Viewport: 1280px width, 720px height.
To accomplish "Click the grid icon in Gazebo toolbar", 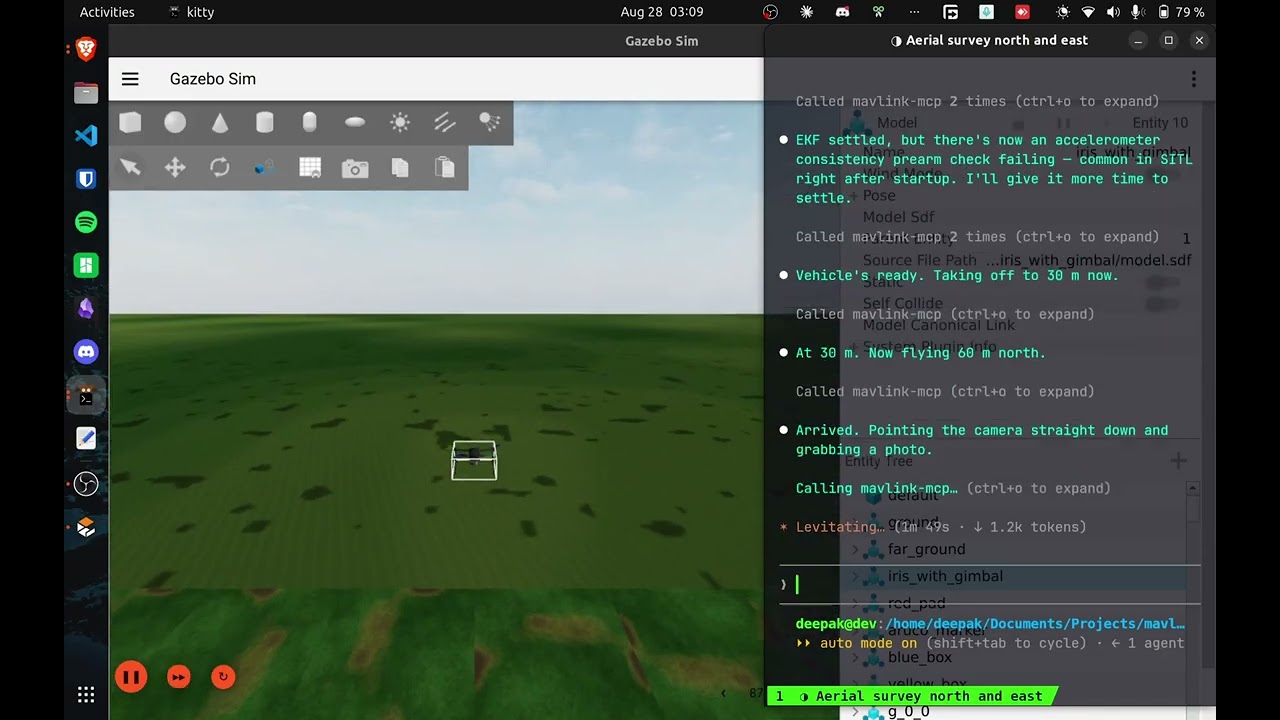I will tap(310, 167).
